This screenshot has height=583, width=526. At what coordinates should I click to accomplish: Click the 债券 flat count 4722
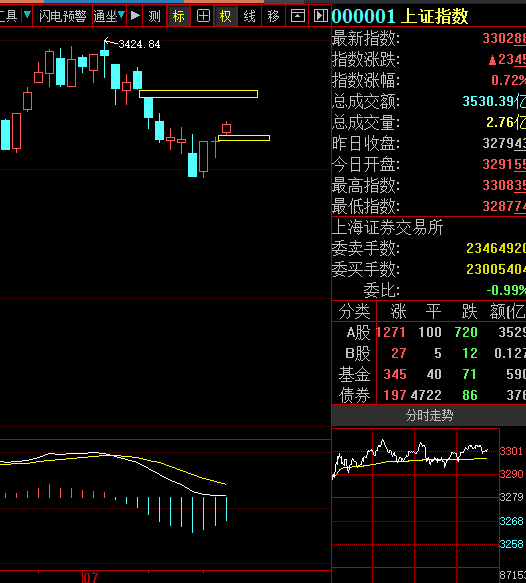(426, 395)
